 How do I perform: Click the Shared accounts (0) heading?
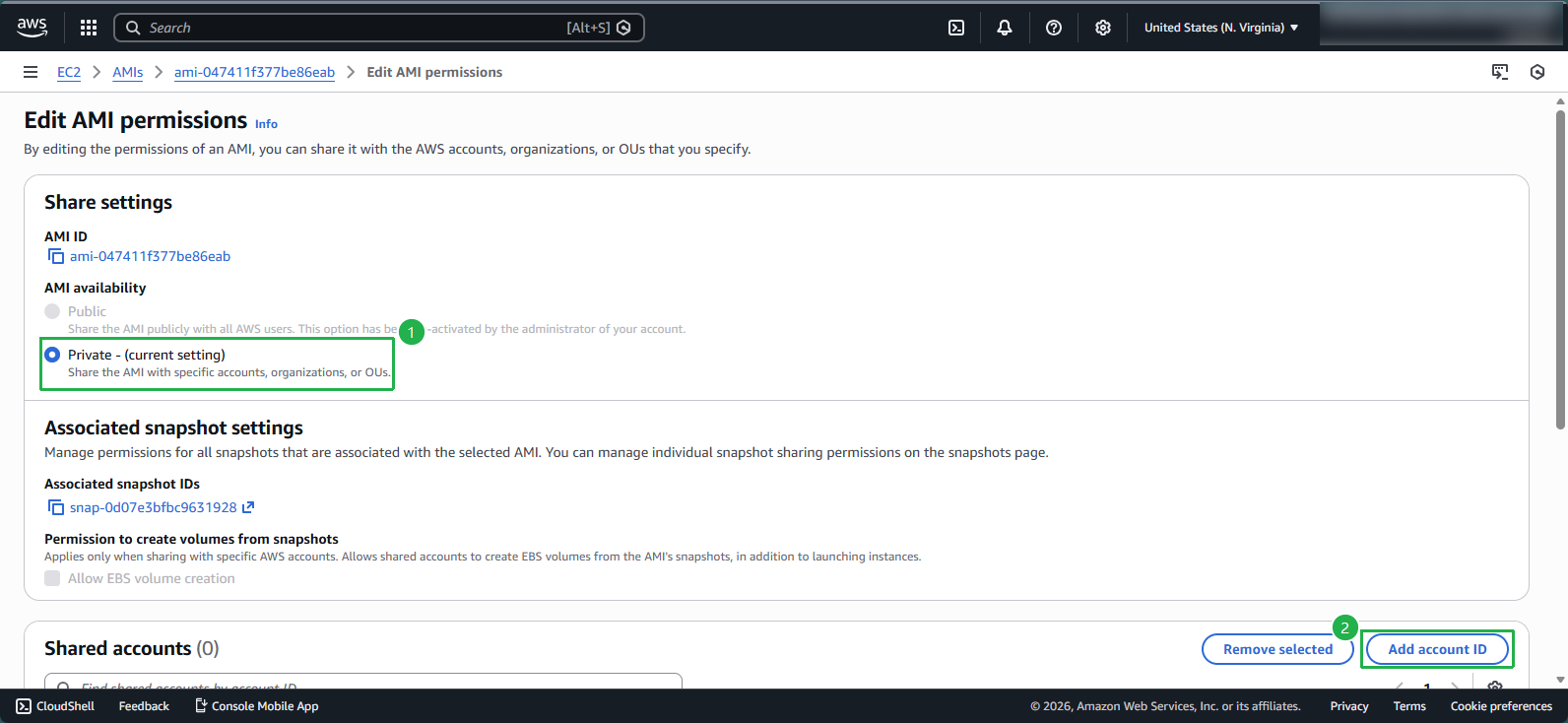pyautogui.click(x=132, y=648)
